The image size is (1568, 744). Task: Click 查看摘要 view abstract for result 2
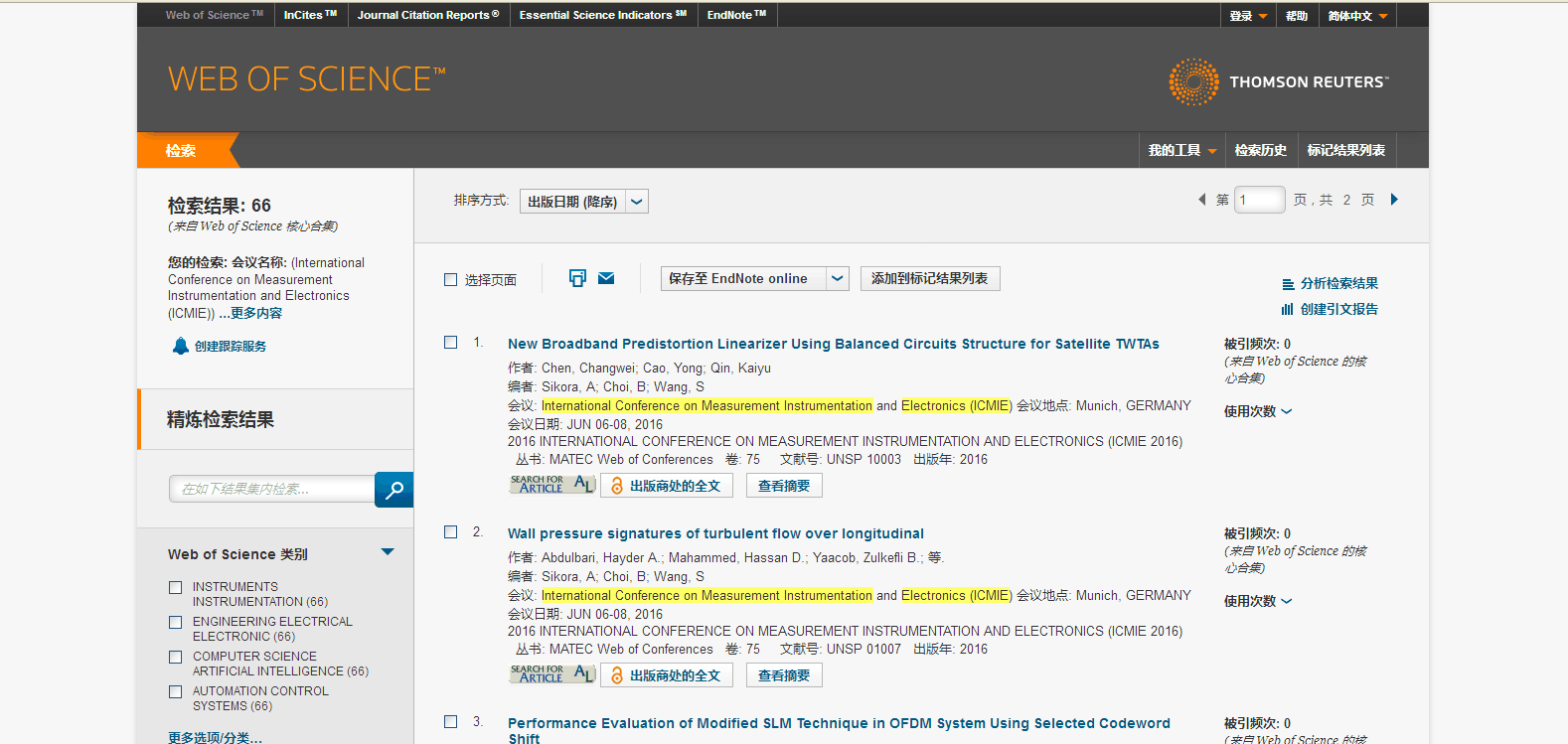784,675
